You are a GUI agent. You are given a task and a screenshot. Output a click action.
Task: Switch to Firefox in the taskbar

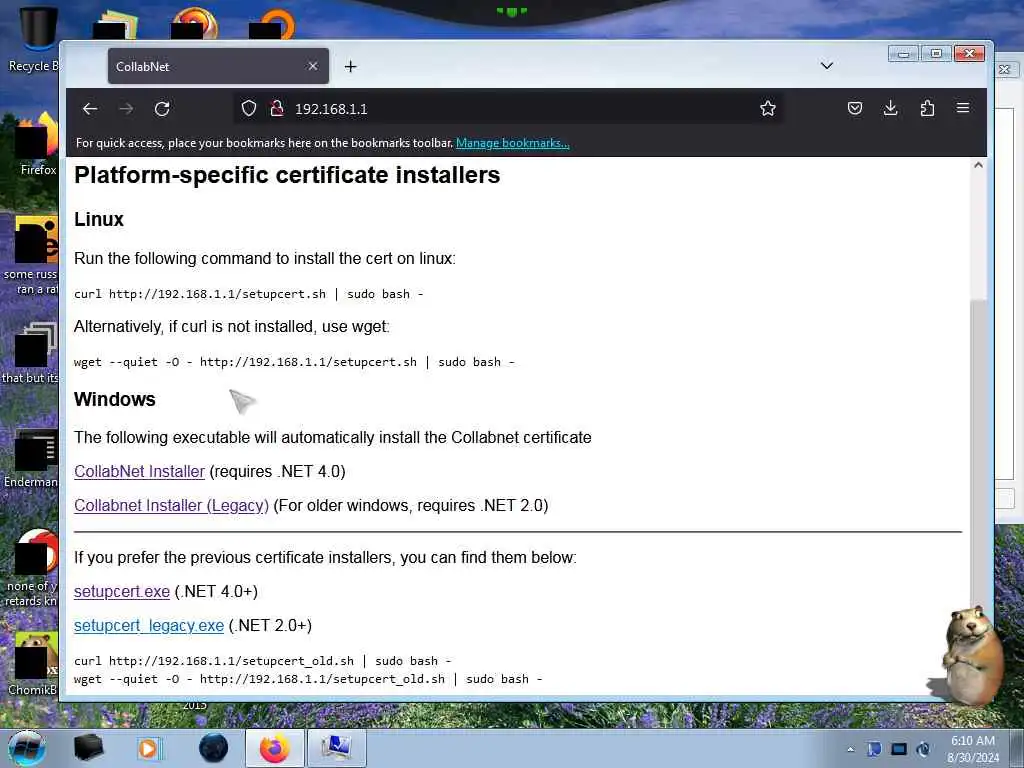tap(275, 748)
